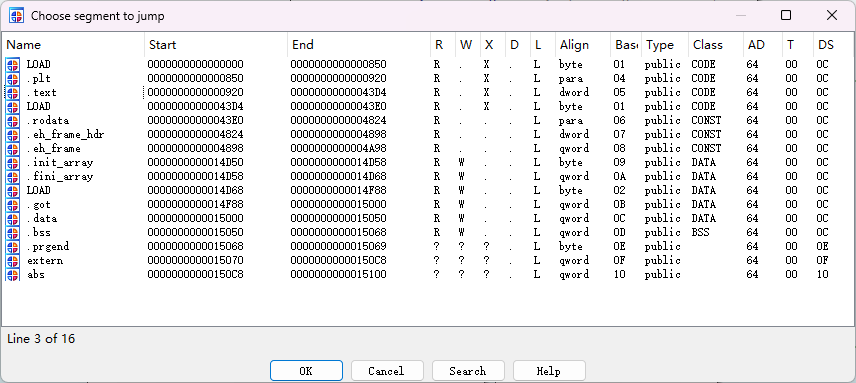
Task: Click the Type column header
Action: click(665, 45)
